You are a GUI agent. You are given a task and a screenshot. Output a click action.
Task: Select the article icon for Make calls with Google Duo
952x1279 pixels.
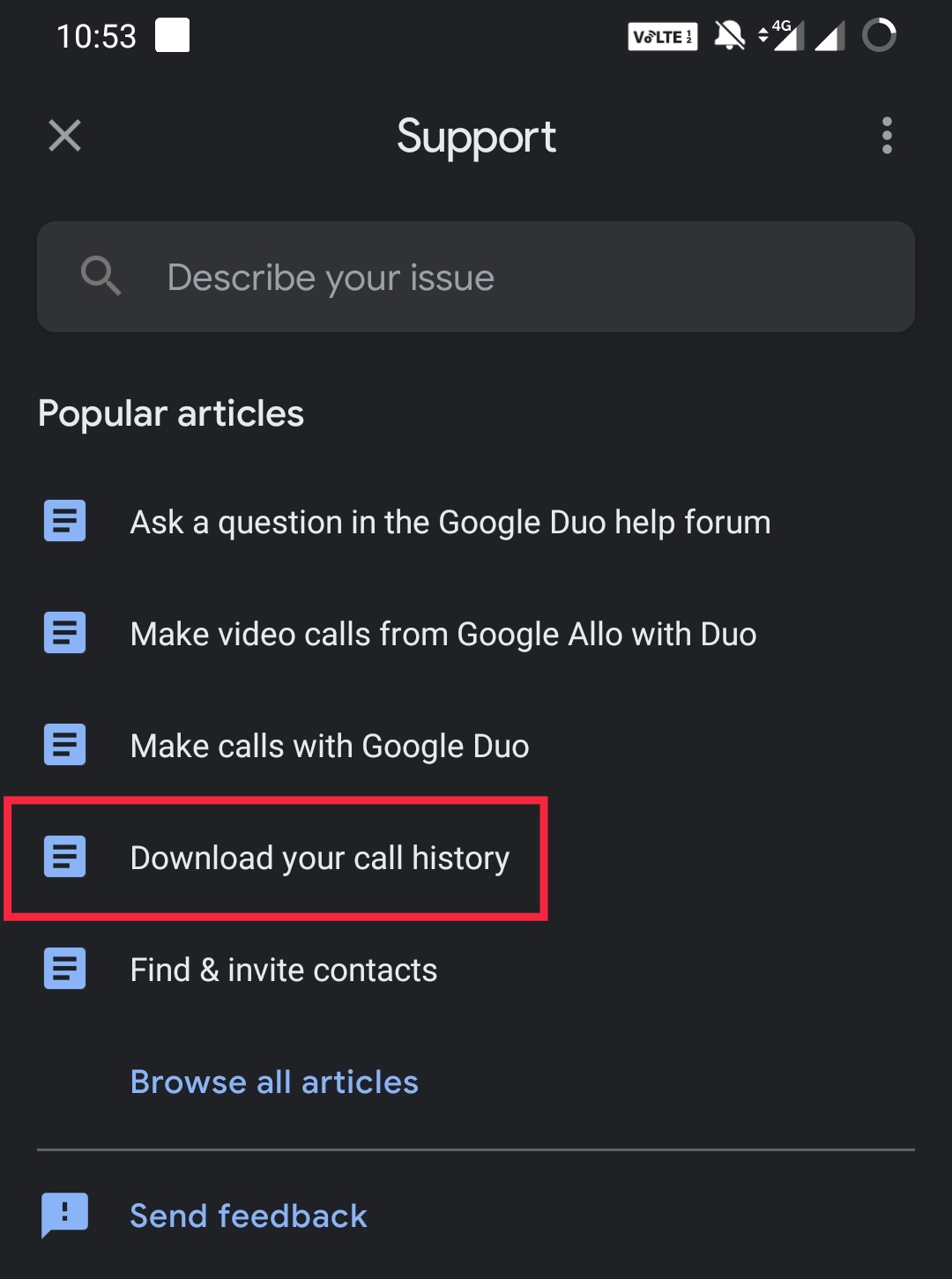pos(63,745)
